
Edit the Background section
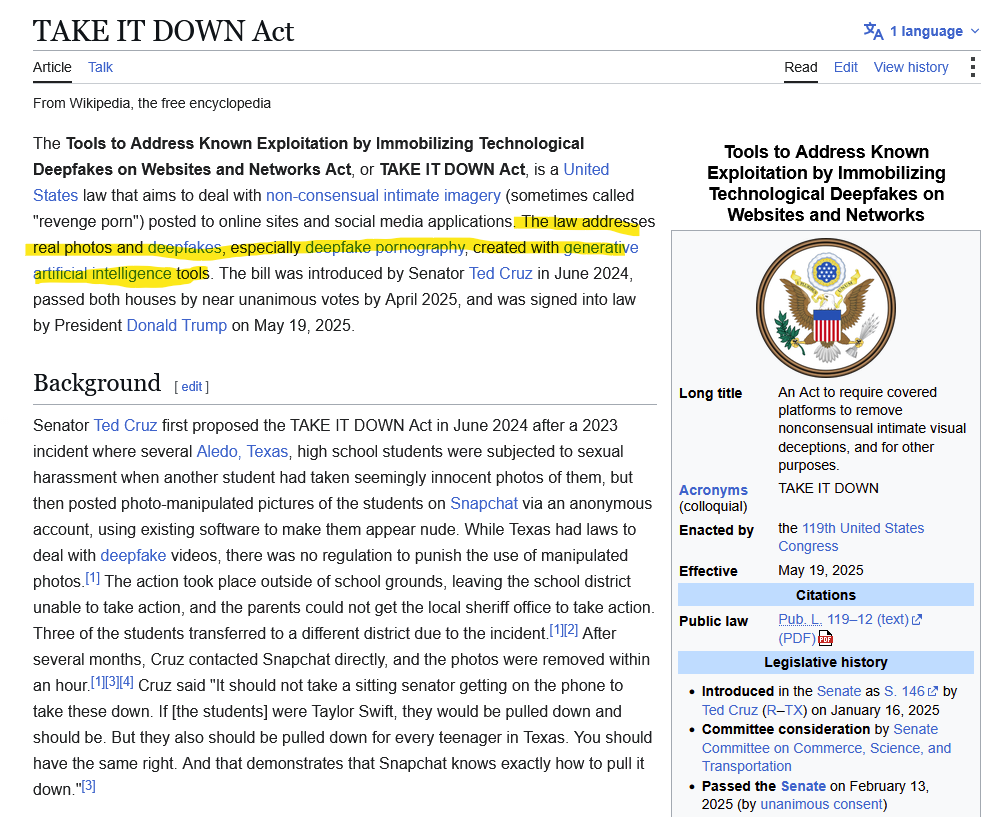click(x=192, y=386)
